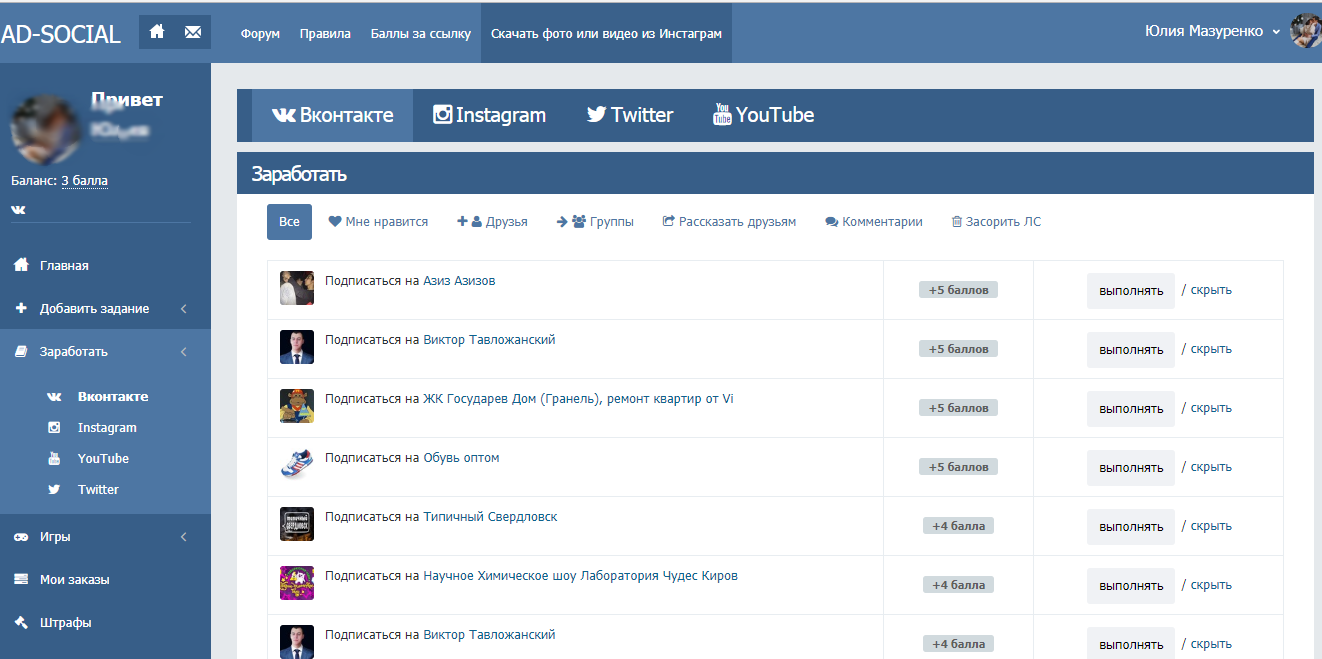Click the trash icon of Засорить ЛС
This screenshot has width=1322, height=659.
[956, 222]
